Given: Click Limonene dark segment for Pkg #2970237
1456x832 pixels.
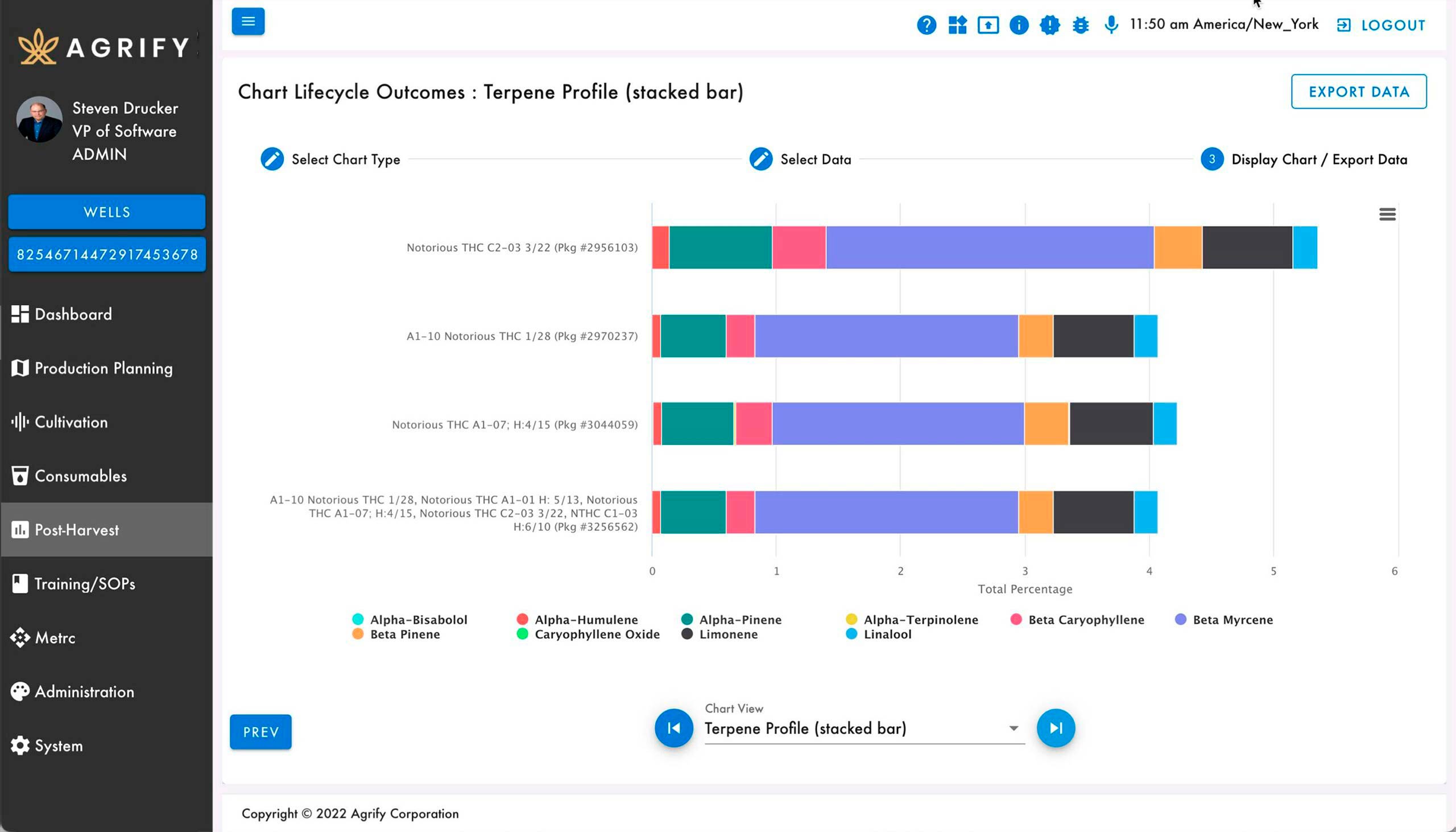Looking at the screenshot, I should [x=1094, y=336].
